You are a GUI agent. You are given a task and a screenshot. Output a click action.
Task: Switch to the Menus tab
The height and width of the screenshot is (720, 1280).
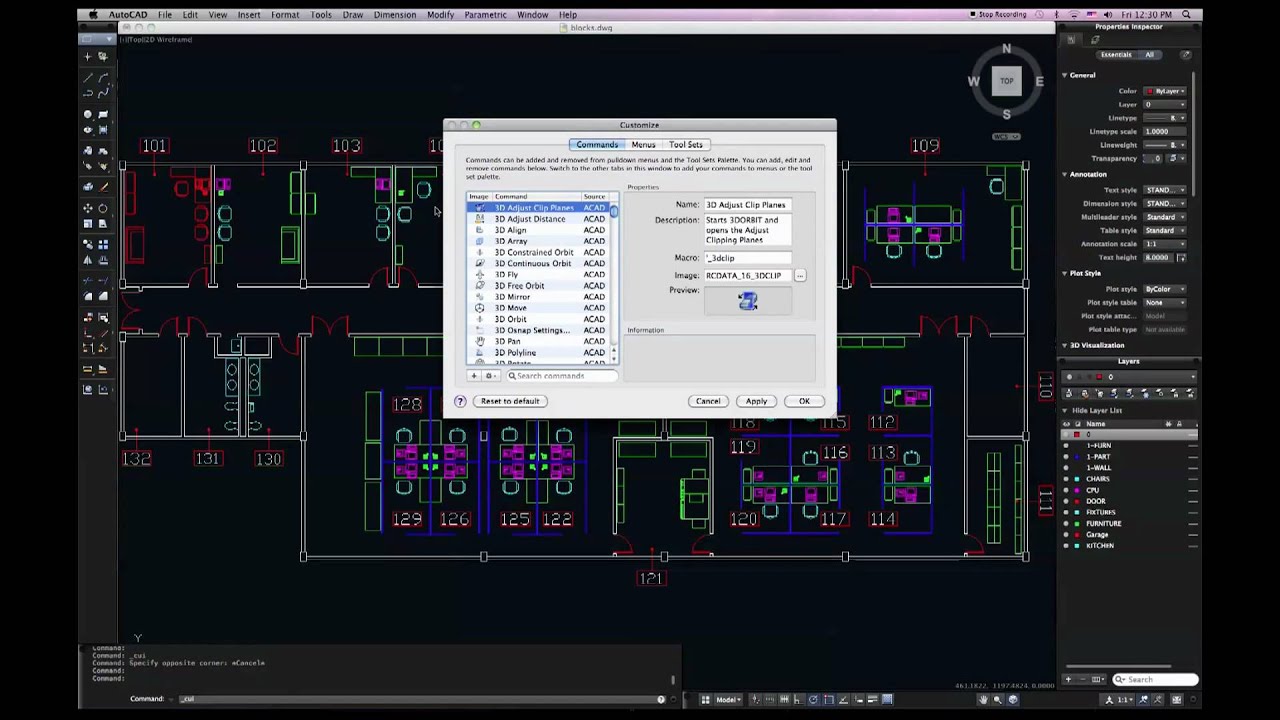(x=643, y=145)
